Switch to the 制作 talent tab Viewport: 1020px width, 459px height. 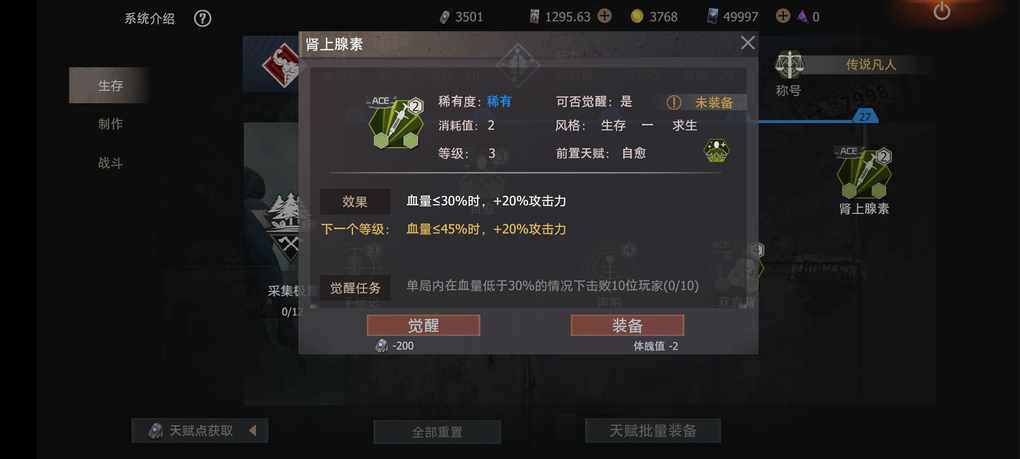[x=109, y=124]
